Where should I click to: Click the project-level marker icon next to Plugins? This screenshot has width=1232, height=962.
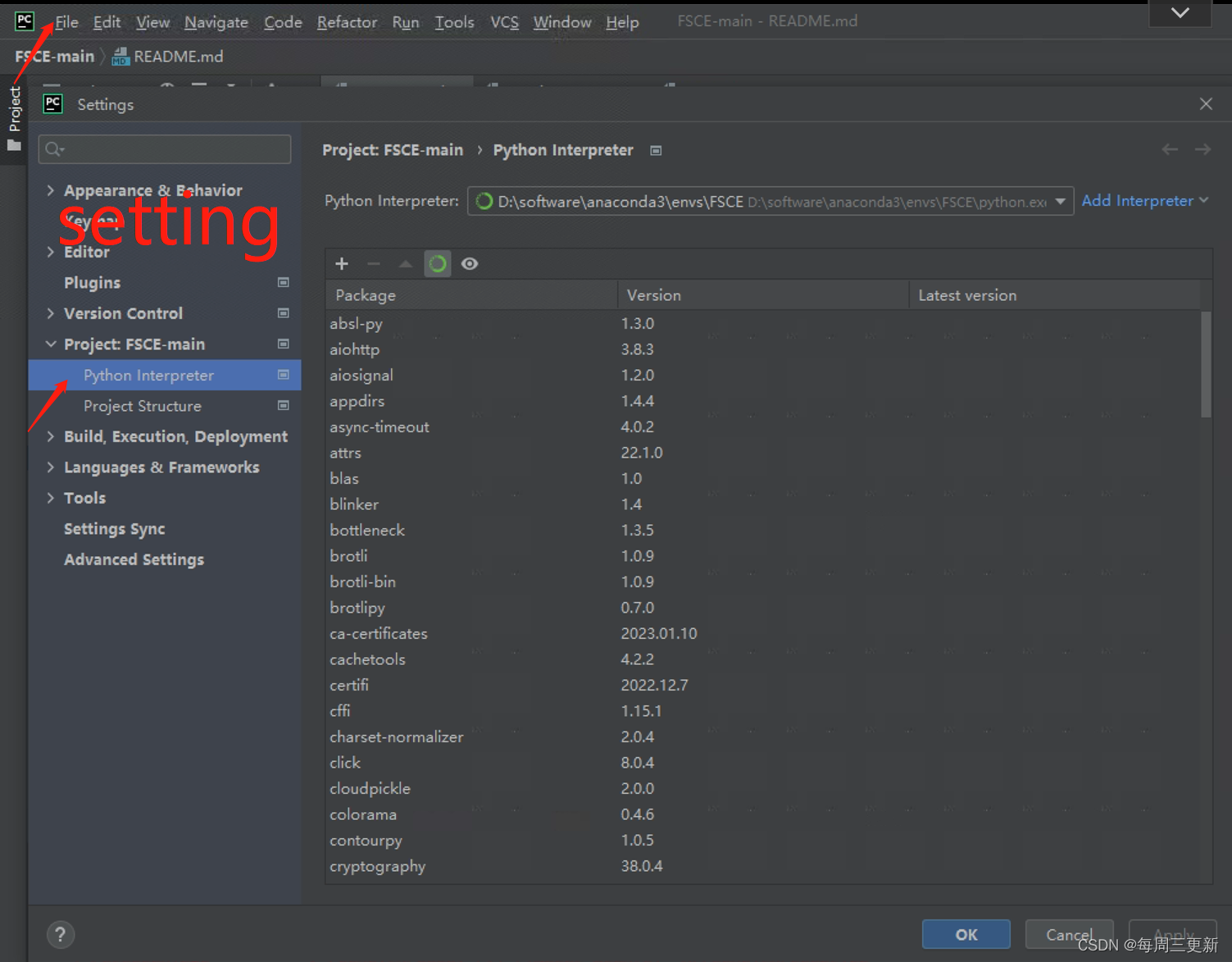pyautogui.click(x=284, y=282)
